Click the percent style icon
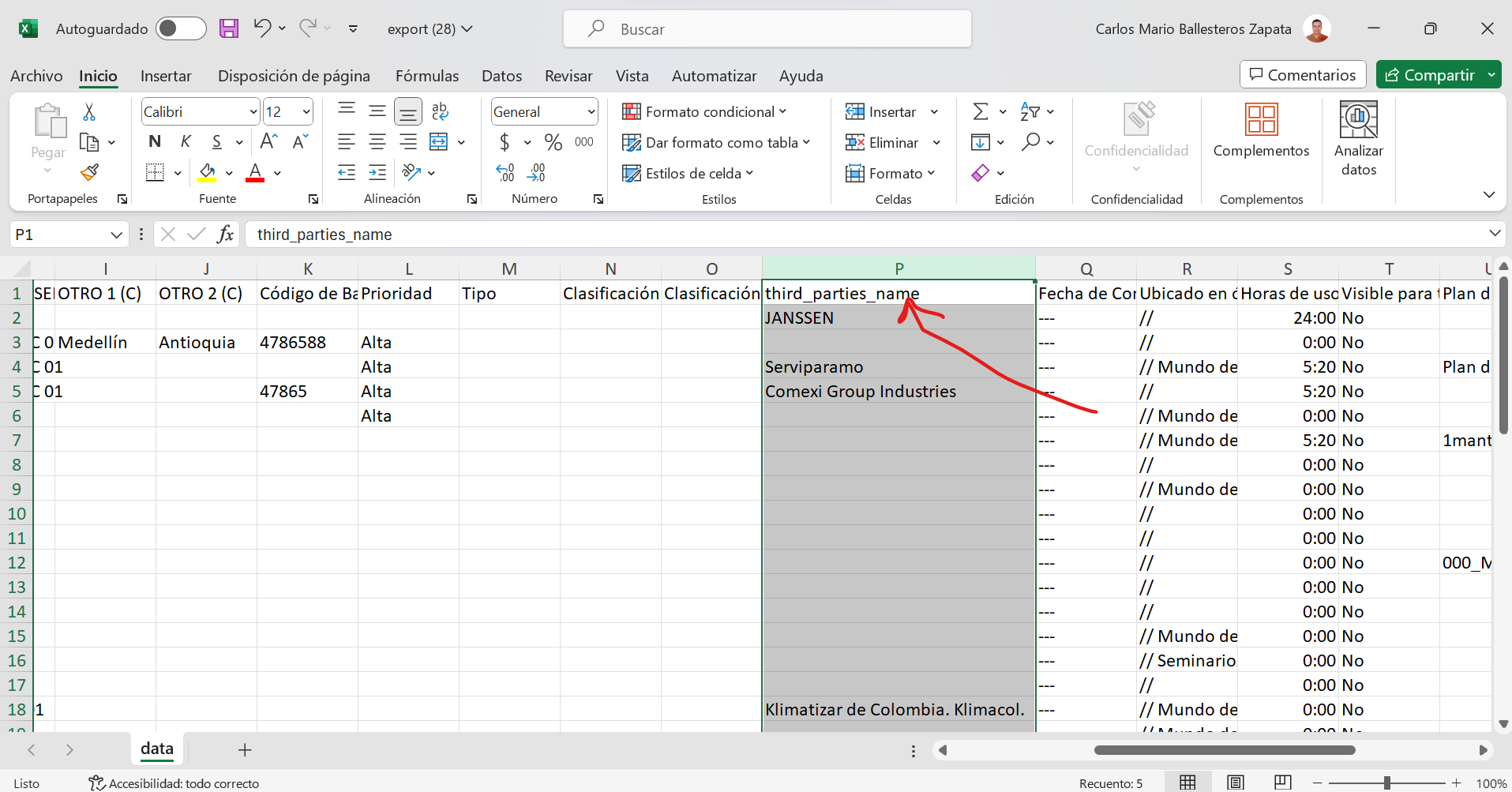Viewport: 1512px width, 792px height. coord(553,143)
